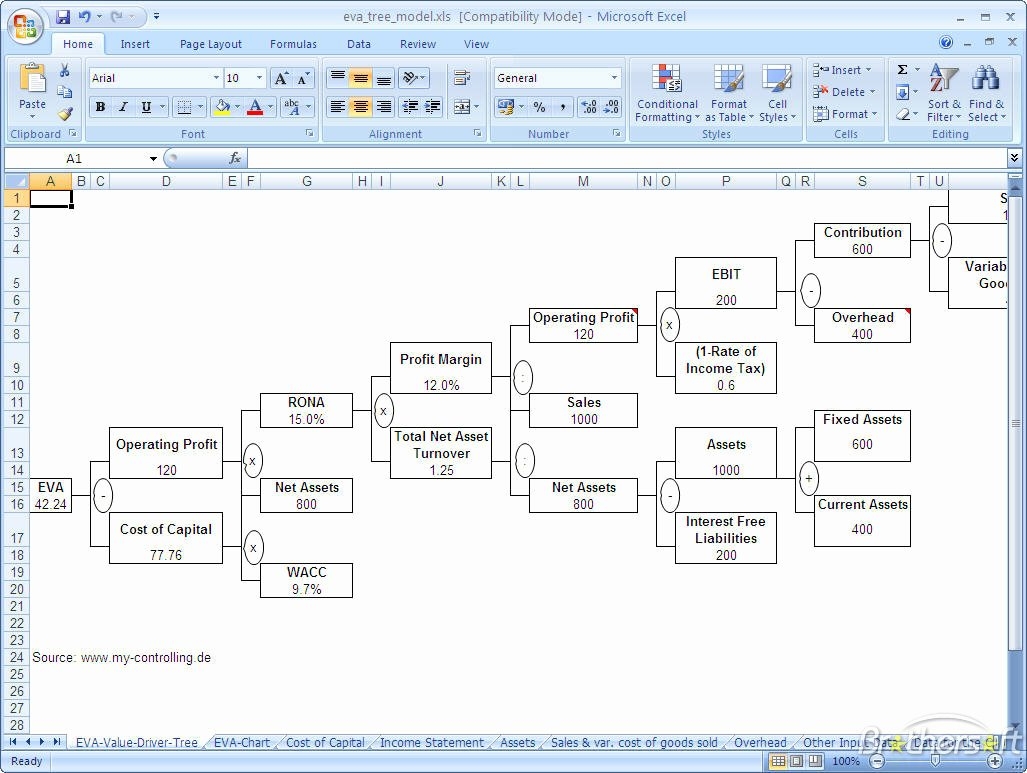The width and height of the screenshot is (1027, 773).
Task: Open the Name Box dropdown arrow
Action: tap(153, 158)
